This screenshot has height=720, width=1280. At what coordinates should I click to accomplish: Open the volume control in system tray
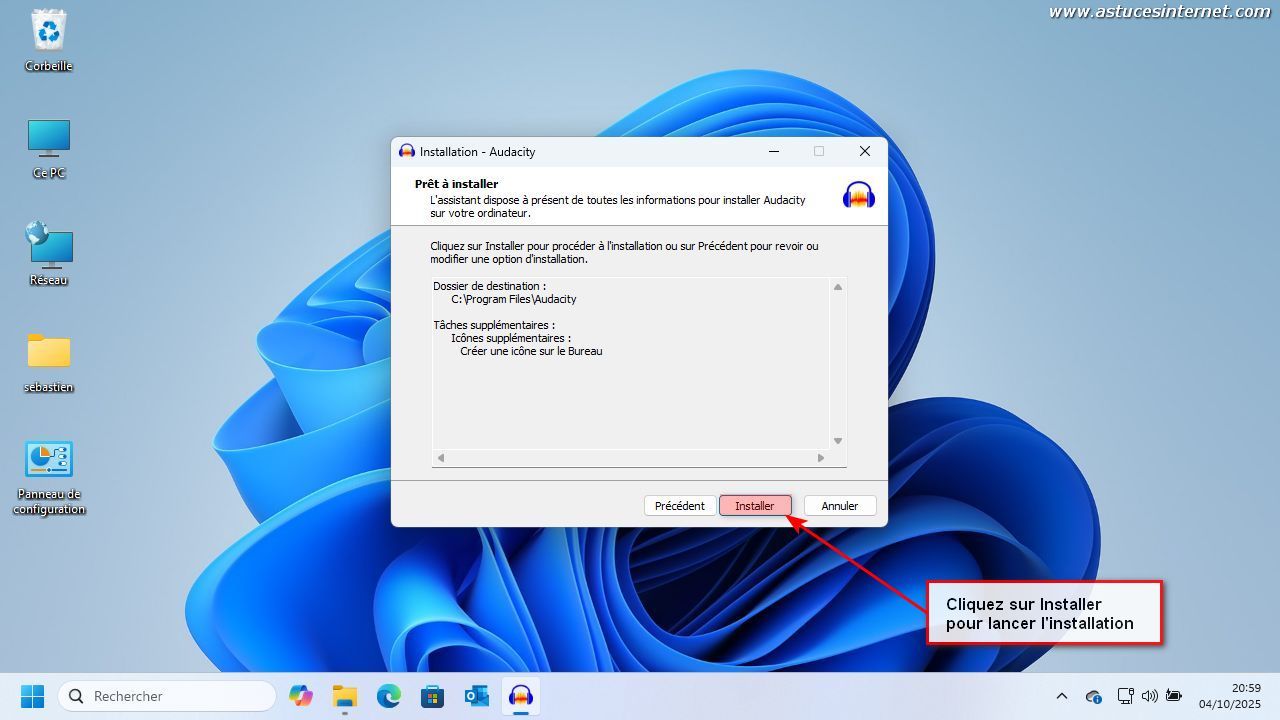click(x=1149, y=696)
